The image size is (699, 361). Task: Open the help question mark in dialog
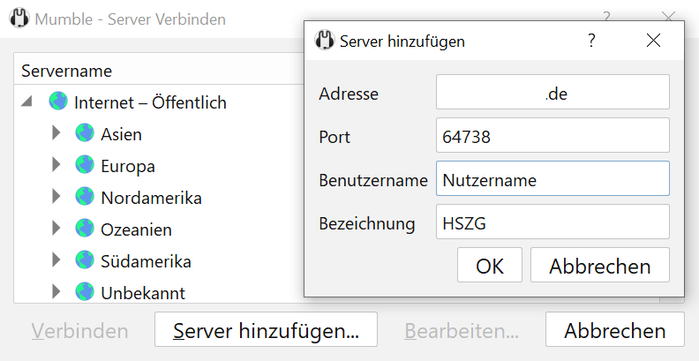click(x=591, y=41)
